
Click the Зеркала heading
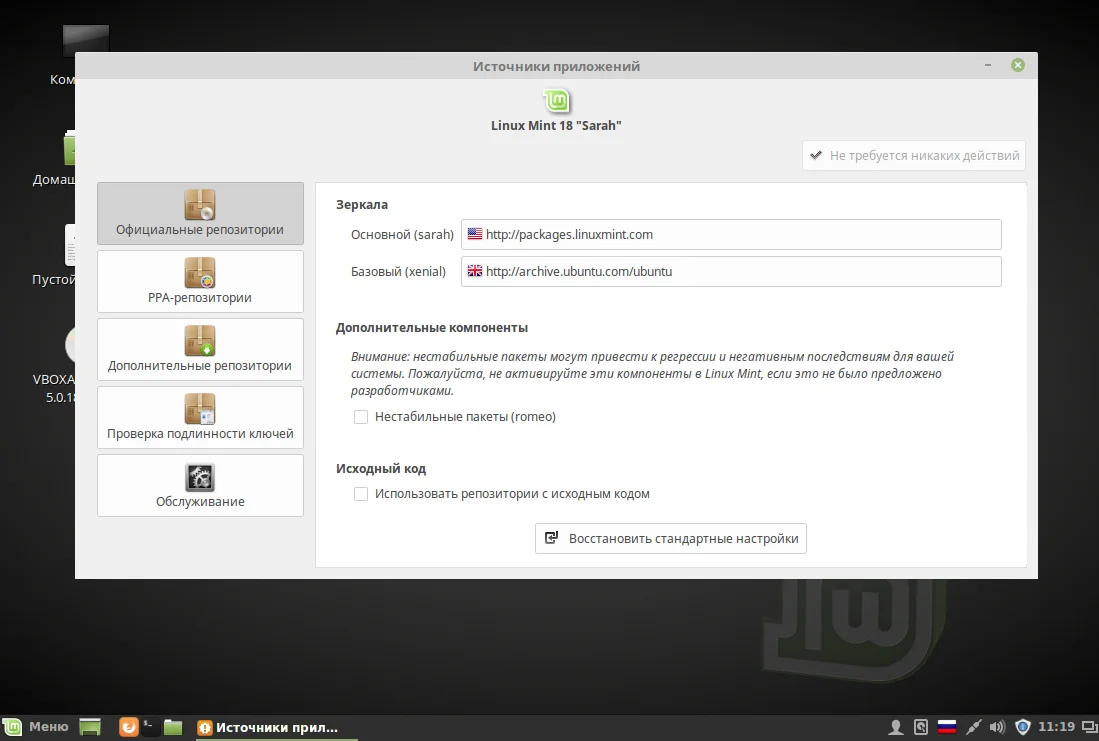pyautogui.click(x=362, y=205)
